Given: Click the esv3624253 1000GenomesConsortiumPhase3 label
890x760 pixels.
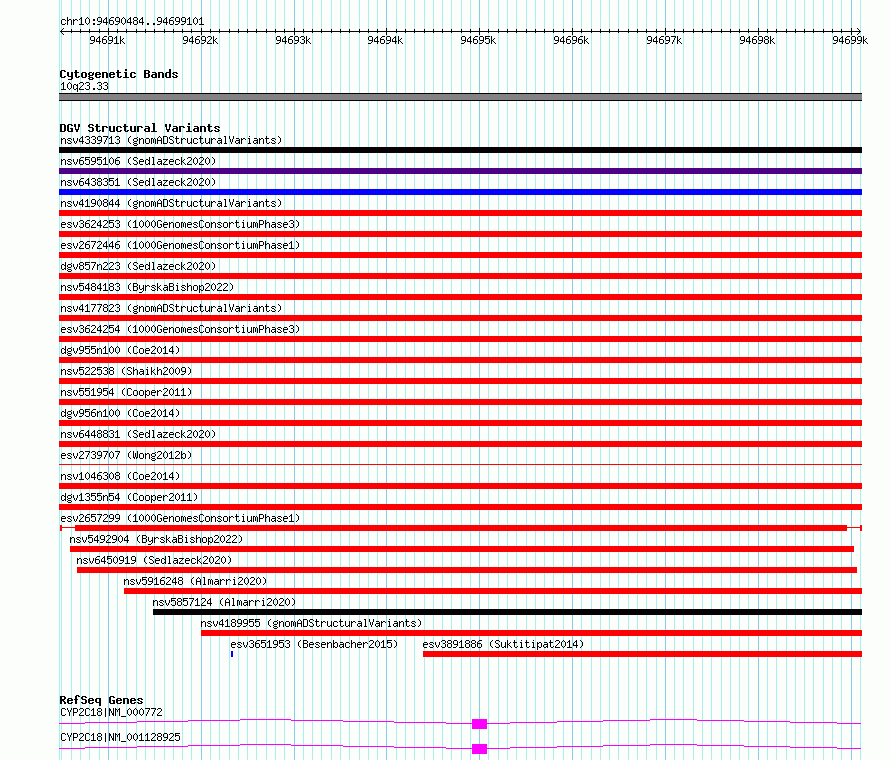Looking at the screenshot, I should [x=180, y=224].
